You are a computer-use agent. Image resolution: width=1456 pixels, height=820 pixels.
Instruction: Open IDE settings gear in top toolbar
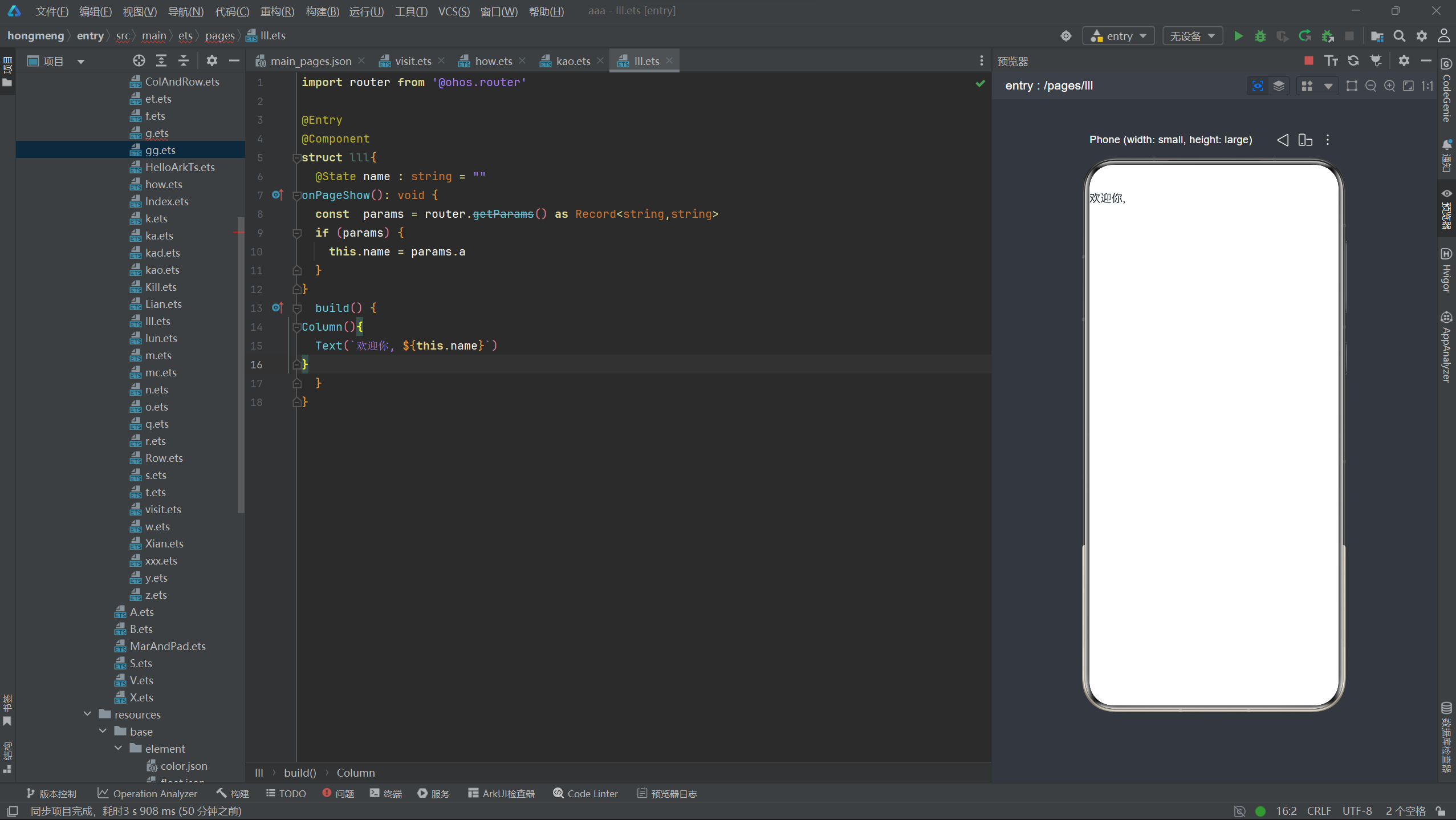[1422, 36]
